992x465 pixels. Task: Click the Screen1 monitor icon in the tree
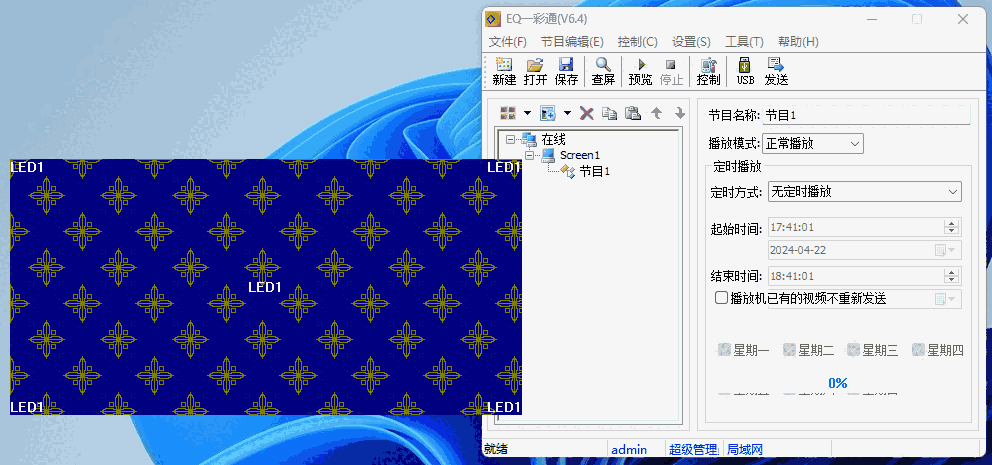(548, 155)
